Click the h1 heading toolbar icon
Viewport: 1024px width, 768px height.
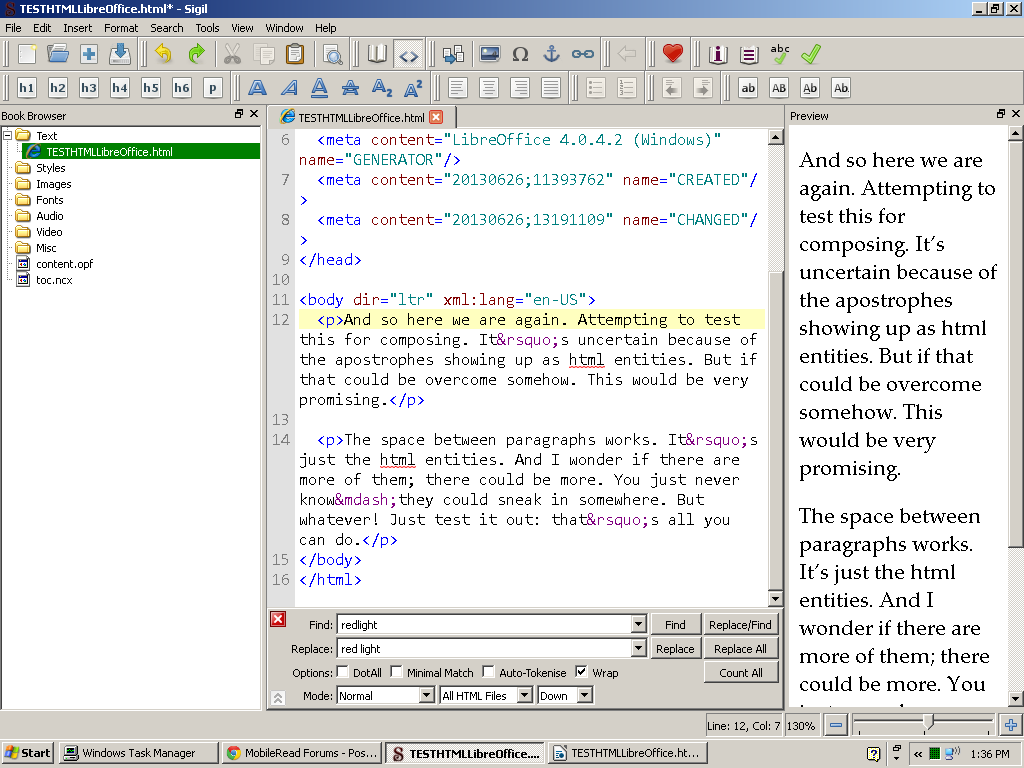point(27,88)
